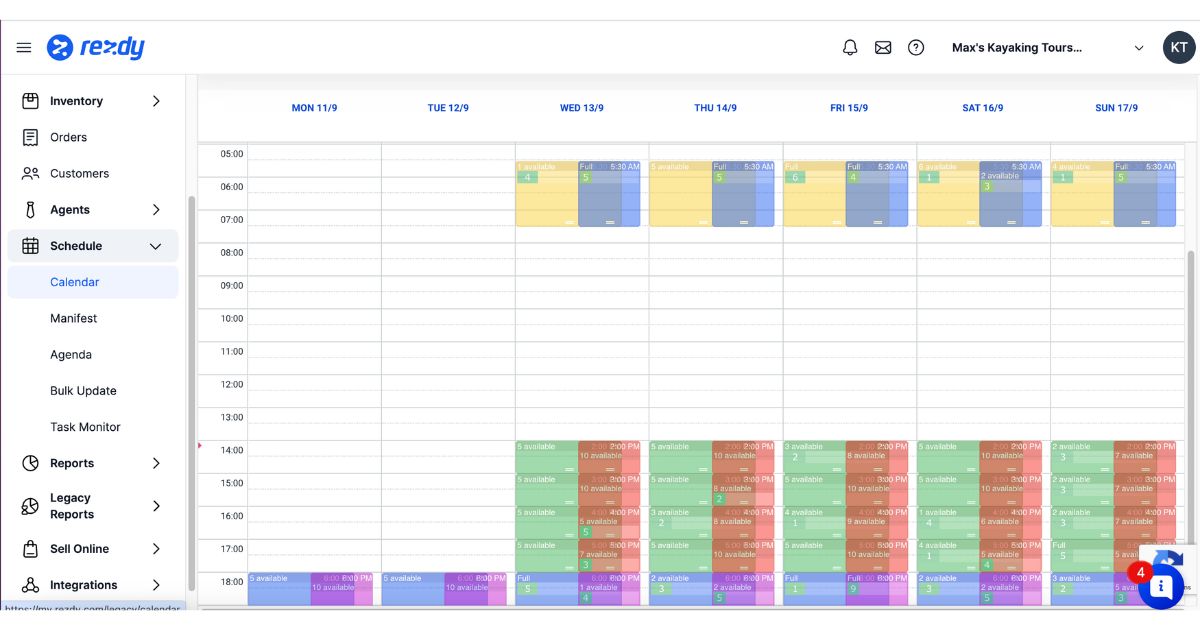Open the Inventory section icon
This screenshot has height=630, width=1200.
tap(31, 100)
